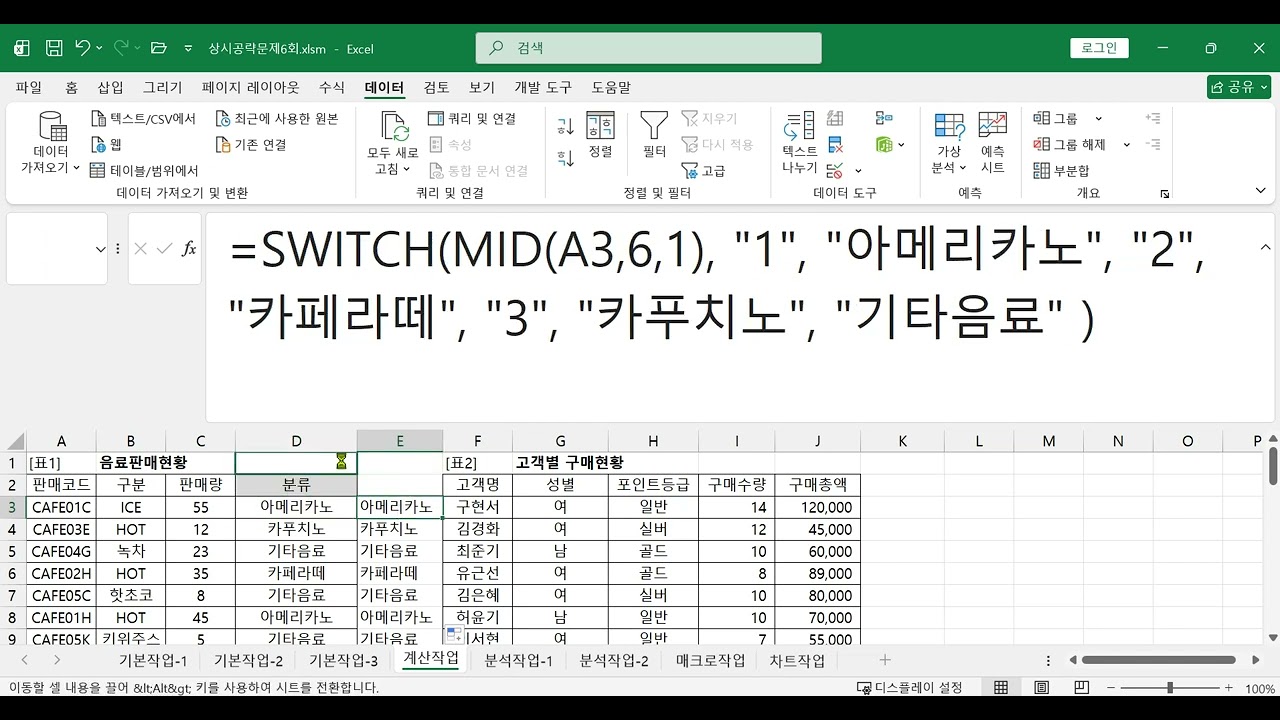Image resolution: width=1280 pixels, height=720 pixels.
Task: Create a Forecast Sheet (예측 시트)
Action: 992,143
